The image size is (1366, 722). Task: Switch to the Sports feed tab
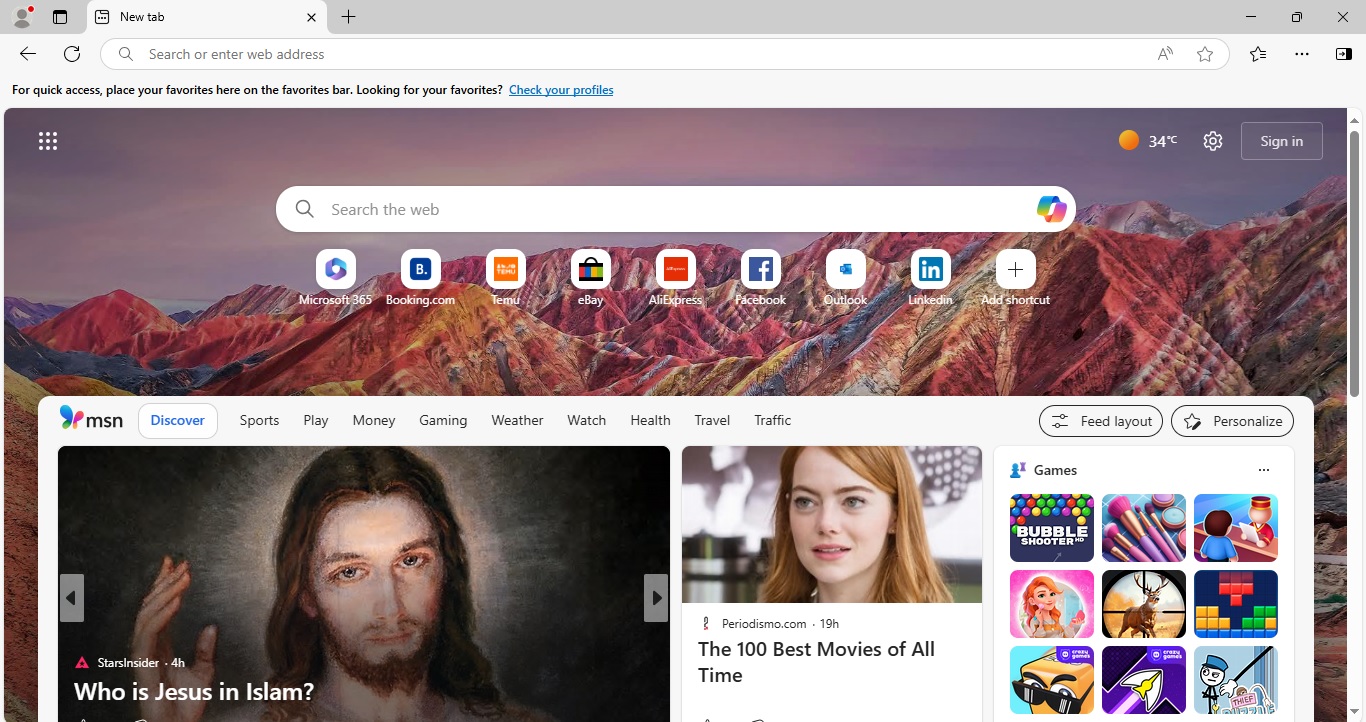point(259,420)
